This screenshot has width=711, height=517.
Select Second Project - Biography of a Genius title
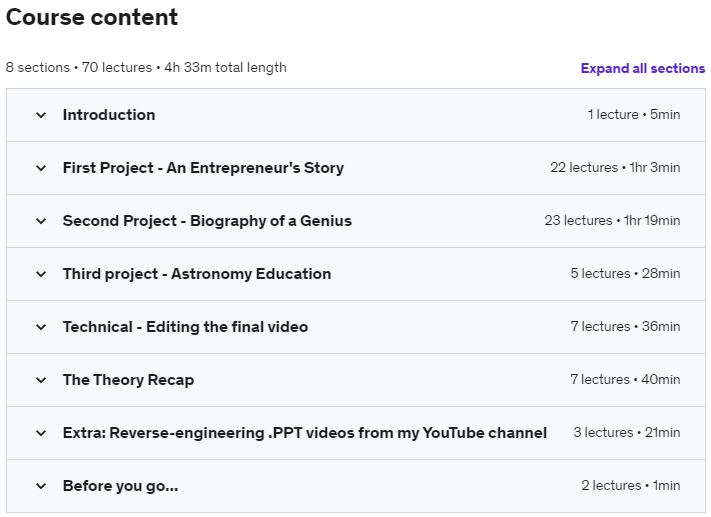point(207,221)
